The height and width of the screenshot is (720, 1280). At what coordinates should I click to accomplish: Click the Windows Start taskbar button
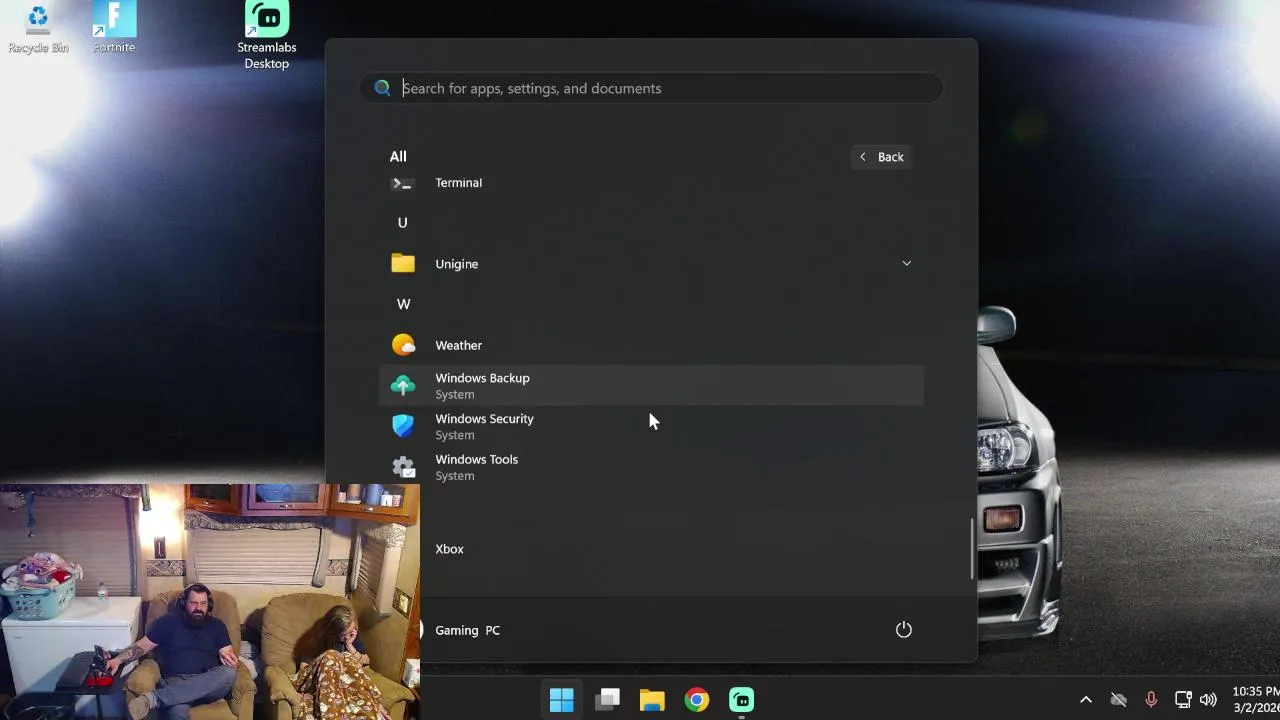point(562,700)
